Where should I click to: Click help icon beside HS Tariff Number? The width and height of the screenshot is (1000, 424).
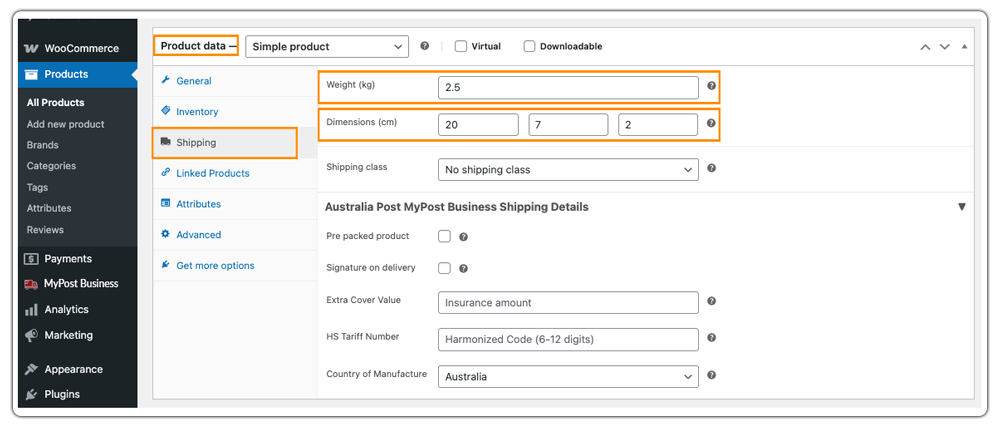click(x=711, y=338)
